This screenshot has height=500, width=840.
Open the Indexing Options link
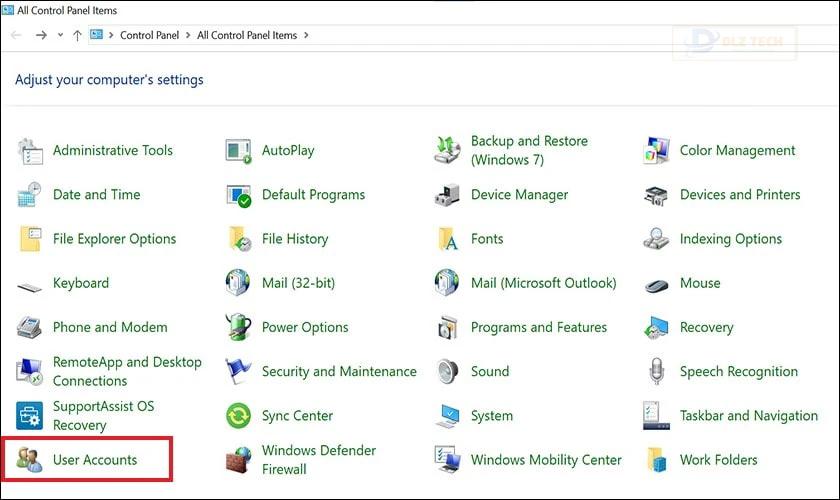tap(731, 239)
